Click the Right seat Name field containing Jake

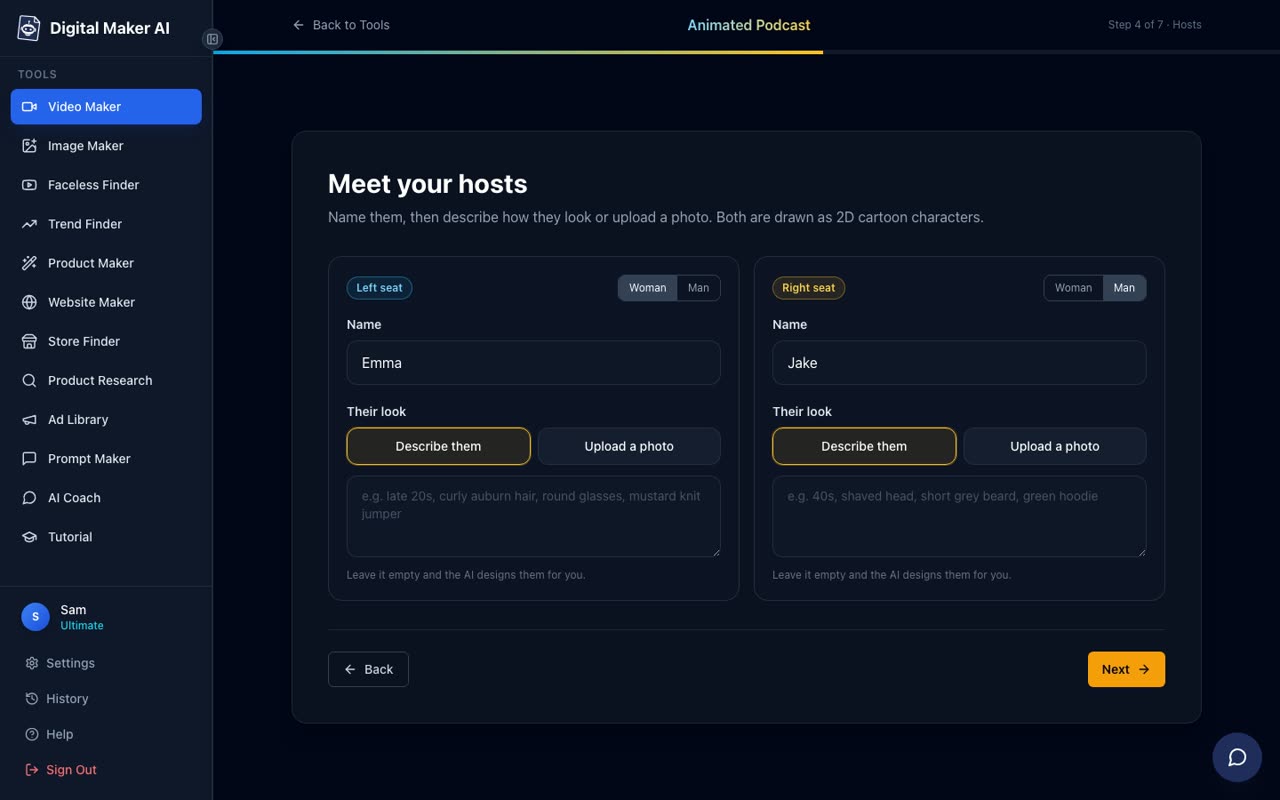(960, 363)
